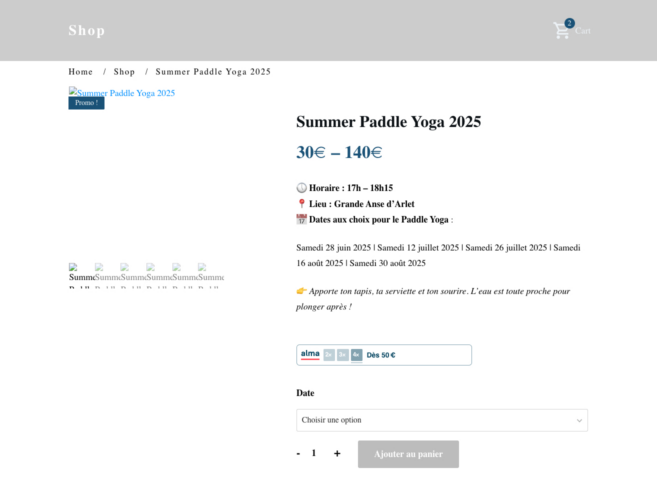Screen dimensions: 657x500
Task: Open the Cart link in header
Action: (582, 31)
